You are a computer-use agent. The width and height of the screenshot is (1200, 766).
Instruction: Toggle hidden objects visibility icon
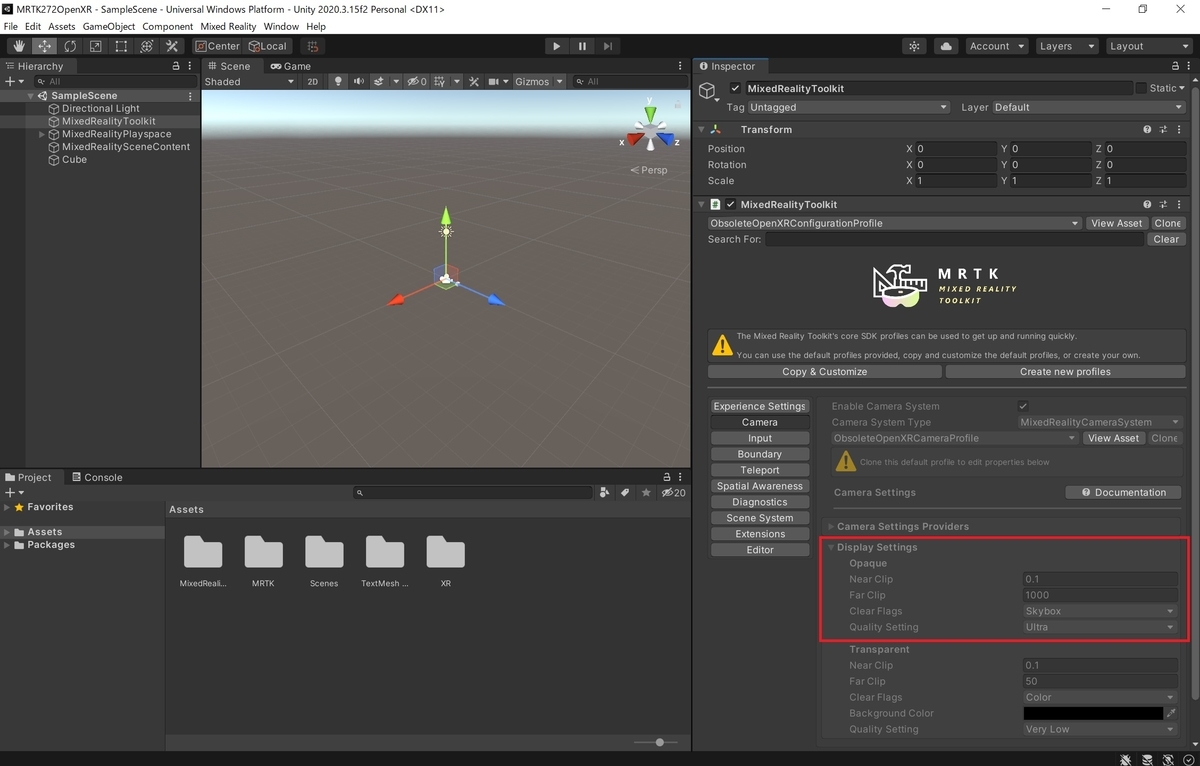click(416, 81)
